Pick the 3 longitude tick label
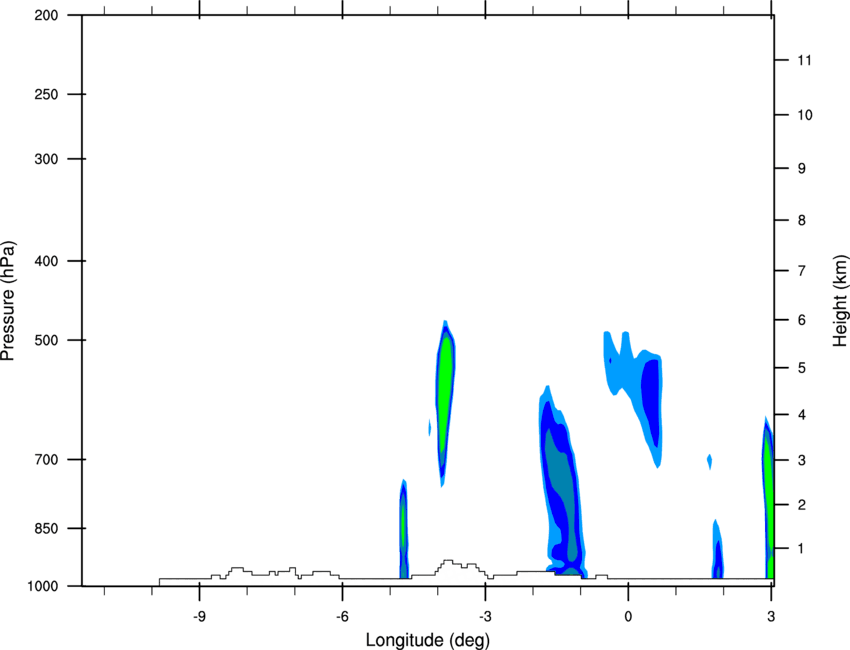Viewport: 850px width, 650px height. click(x=771, y=616)
